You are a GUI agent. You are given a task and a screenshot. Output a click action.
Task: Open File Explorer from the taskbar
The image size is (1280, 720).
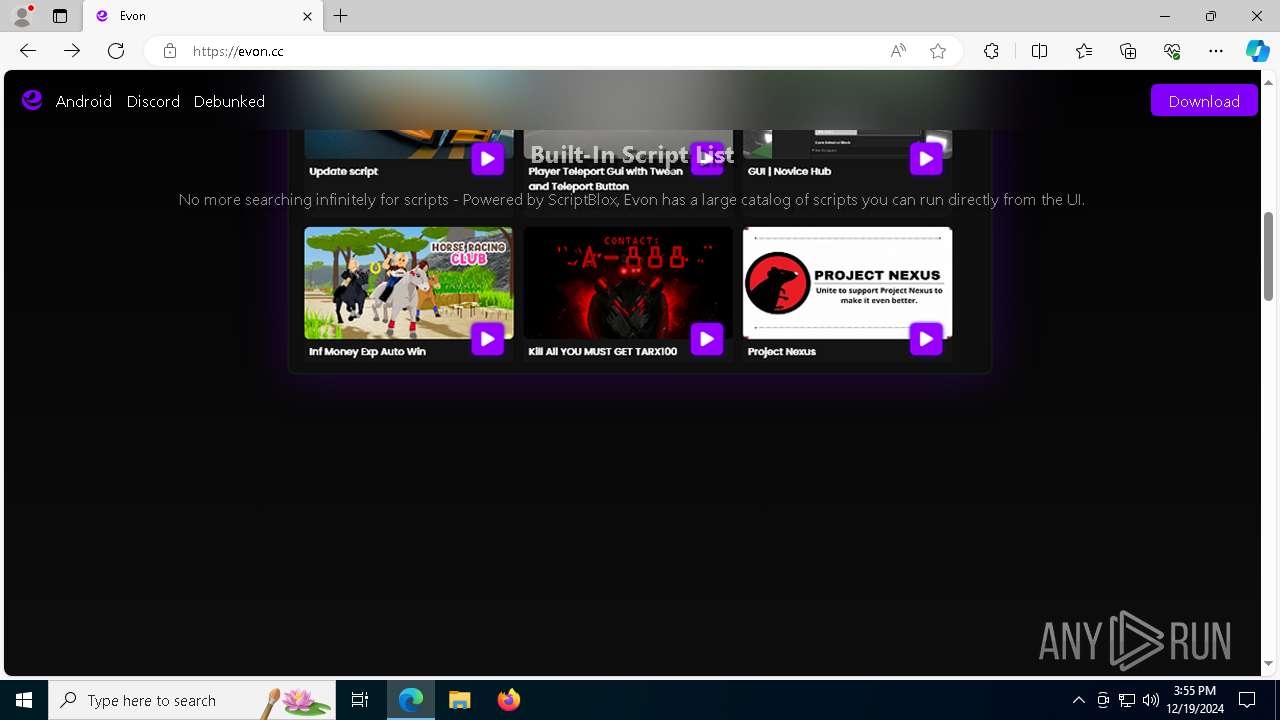[460, 700]
